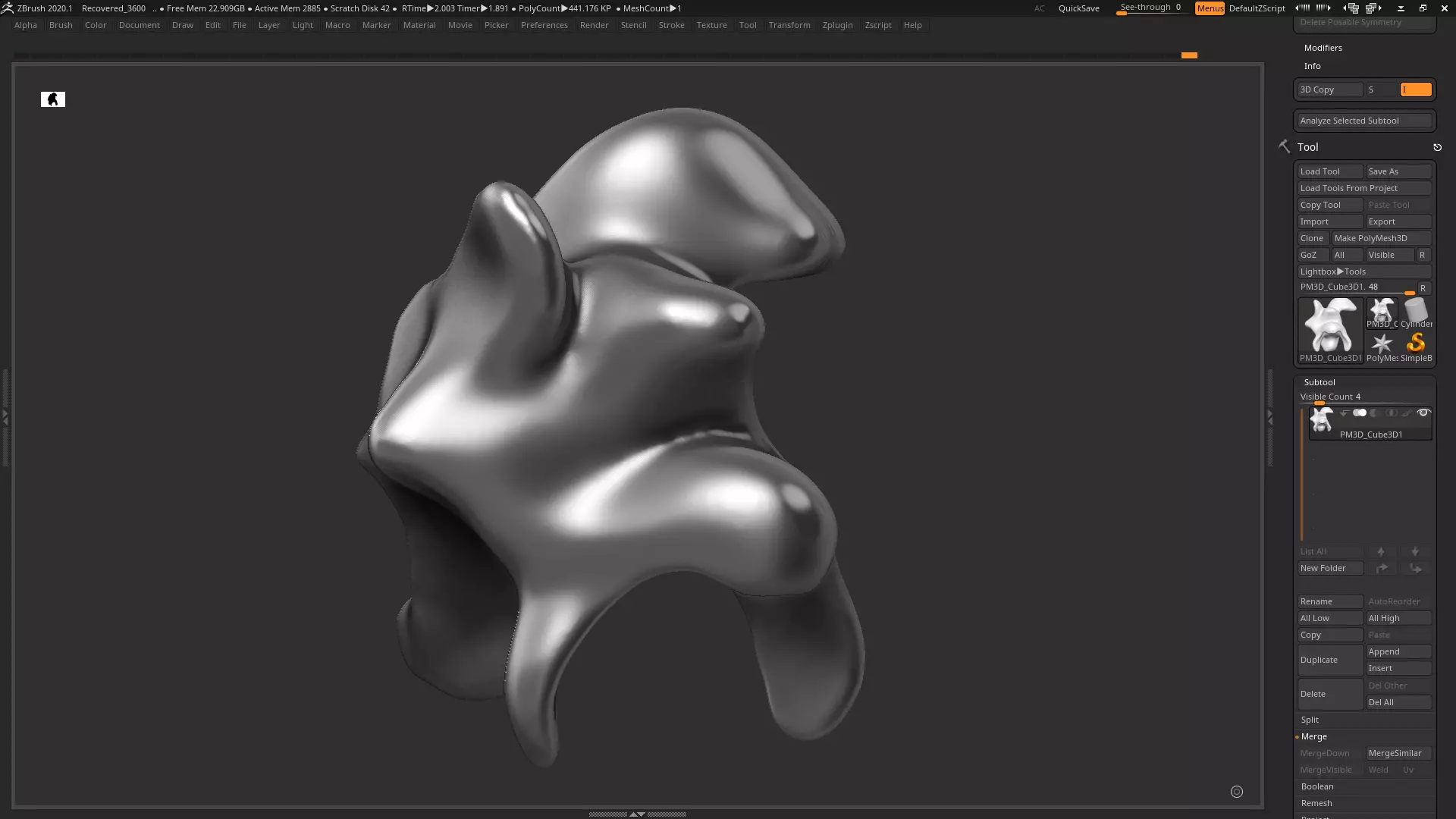Click the orange timeline marker above viewport
The width and height of the screenshot is (1456, 819).
(x=1189, y=55)
